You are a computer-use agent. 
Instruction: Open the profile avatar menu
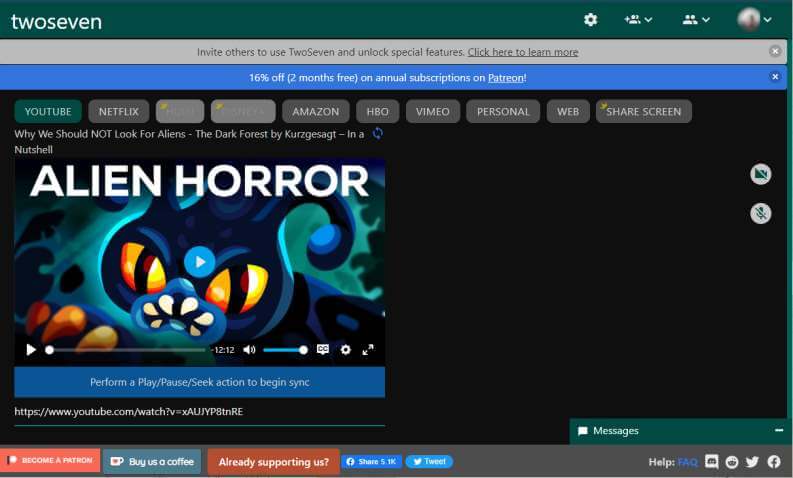(x=754, y=19)
